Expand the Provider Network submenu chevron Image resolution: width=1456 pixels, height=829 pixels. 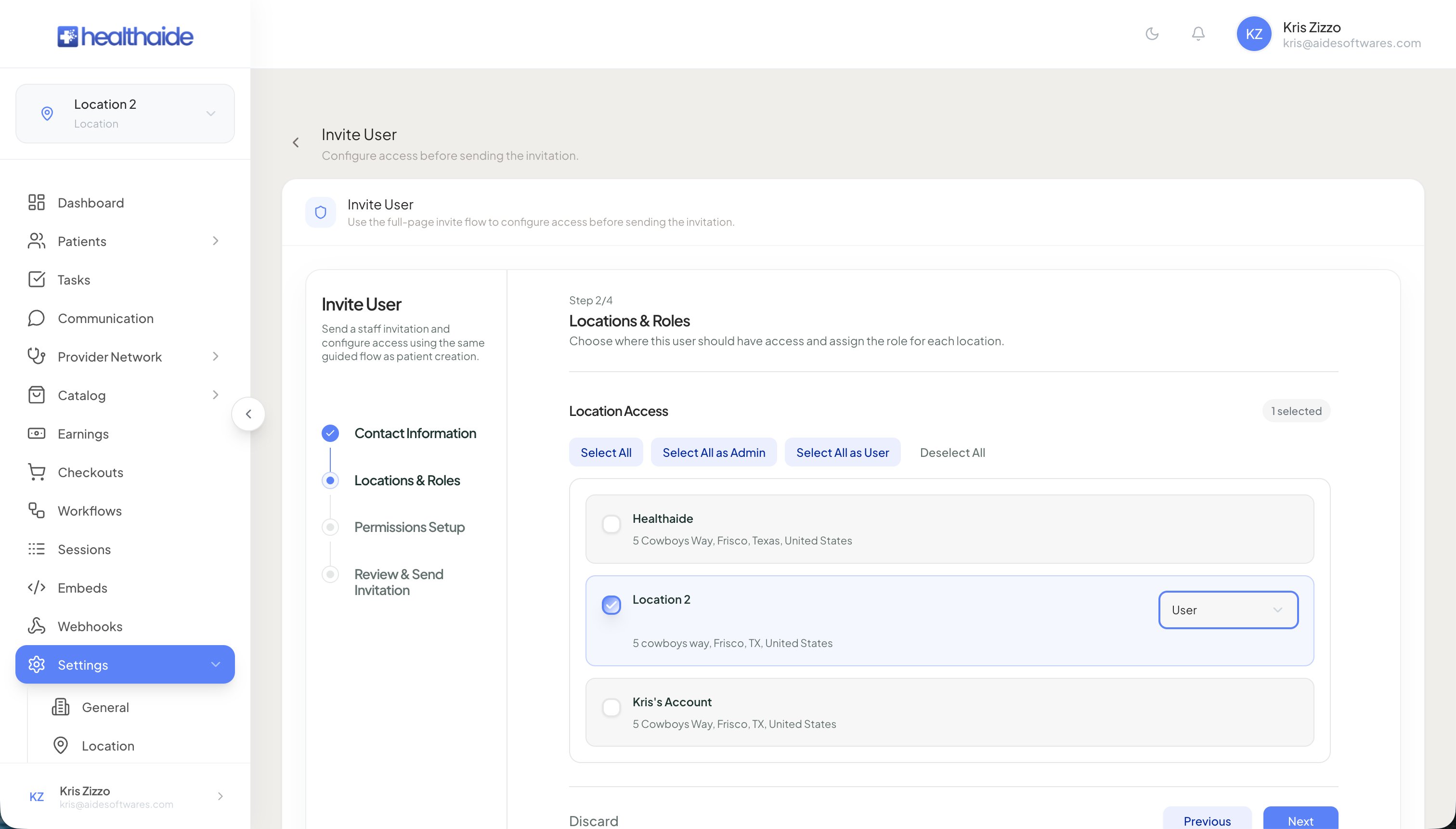215,356
